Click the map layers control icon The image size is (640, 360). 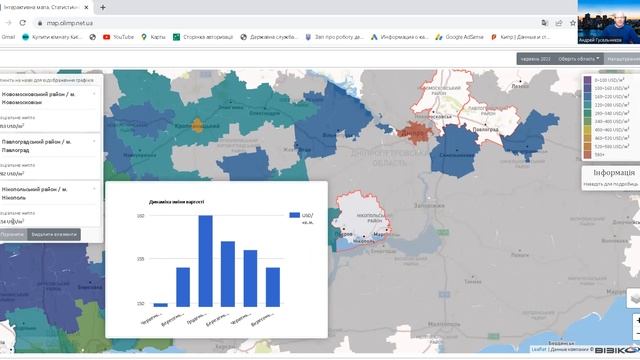(x=635, y=299)
